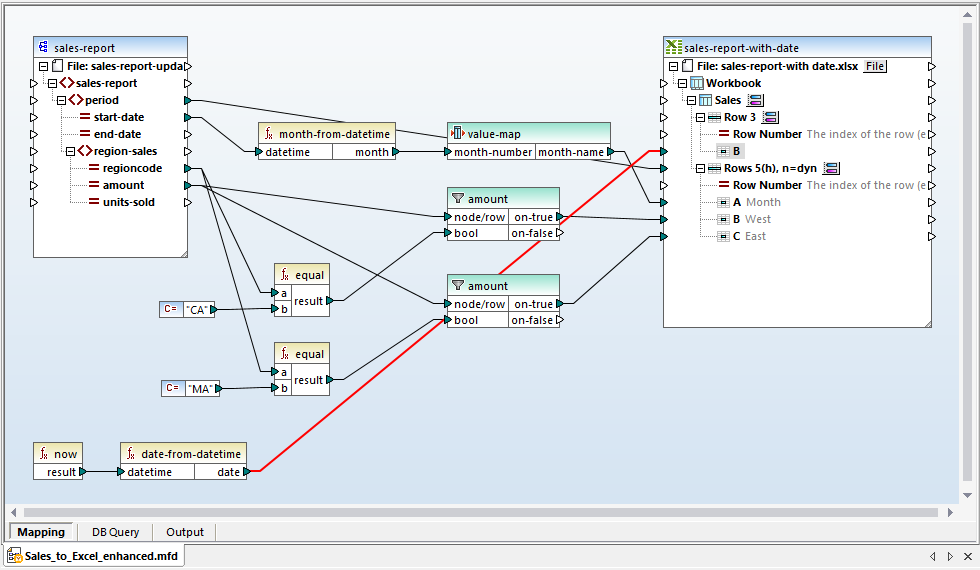Collapse the period node in sales-report
980x570 pixels.
click(61, 100)
